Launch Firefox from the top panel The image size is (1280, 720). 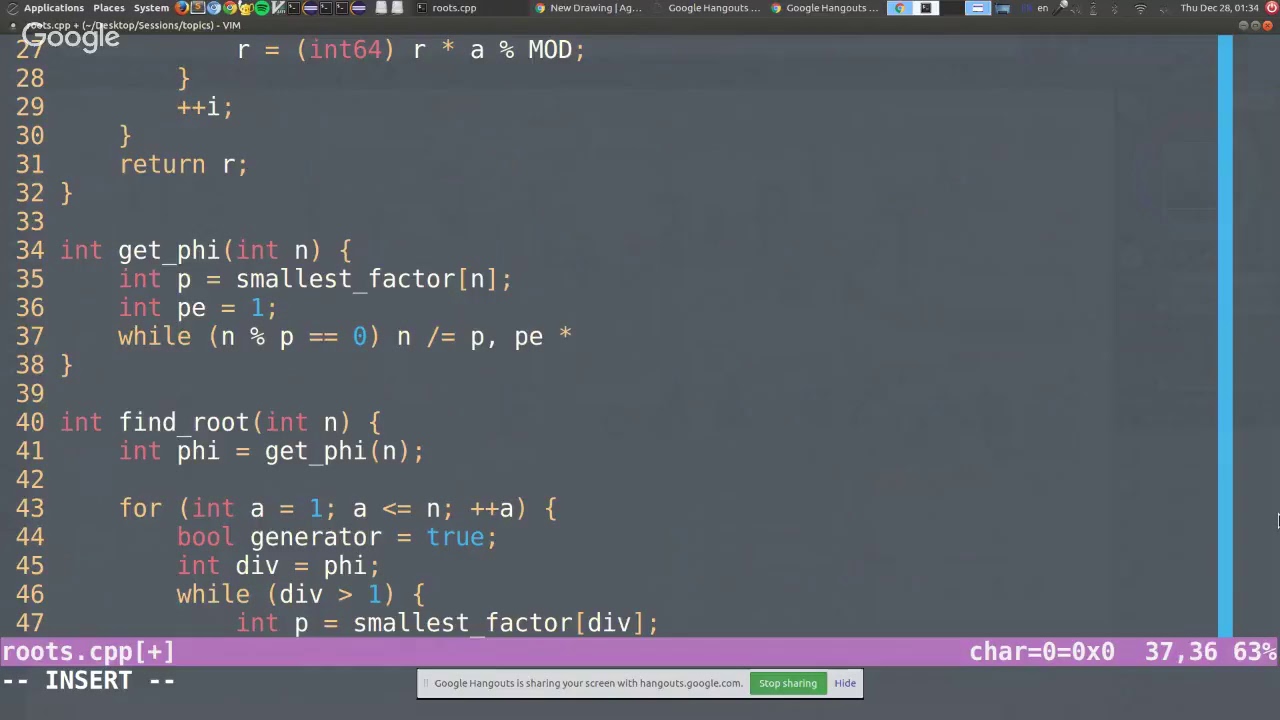tap(181, 8)
